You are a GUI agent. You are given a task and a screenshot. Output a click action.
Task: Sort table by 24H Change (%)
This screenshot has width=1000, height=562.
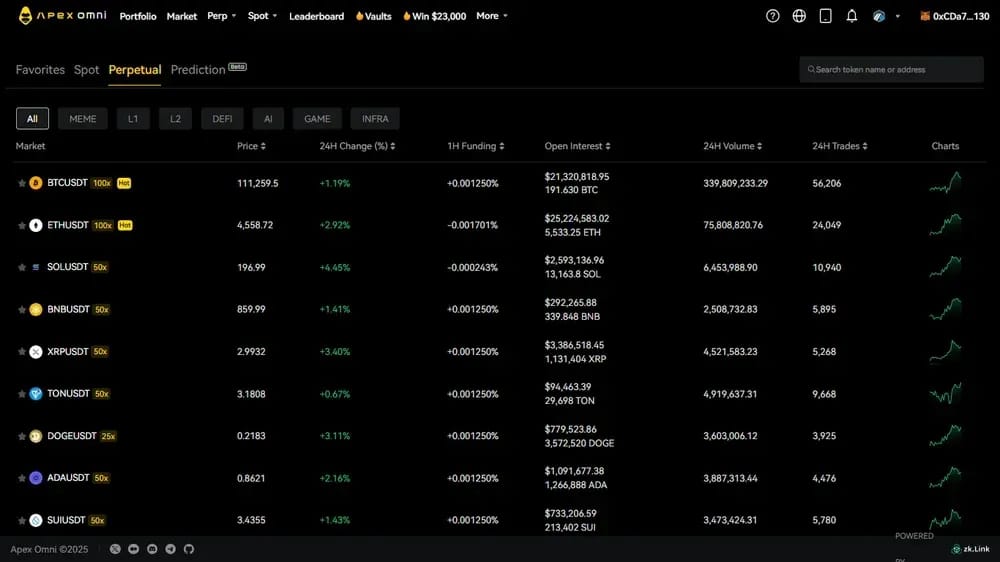tap(357, 146)
